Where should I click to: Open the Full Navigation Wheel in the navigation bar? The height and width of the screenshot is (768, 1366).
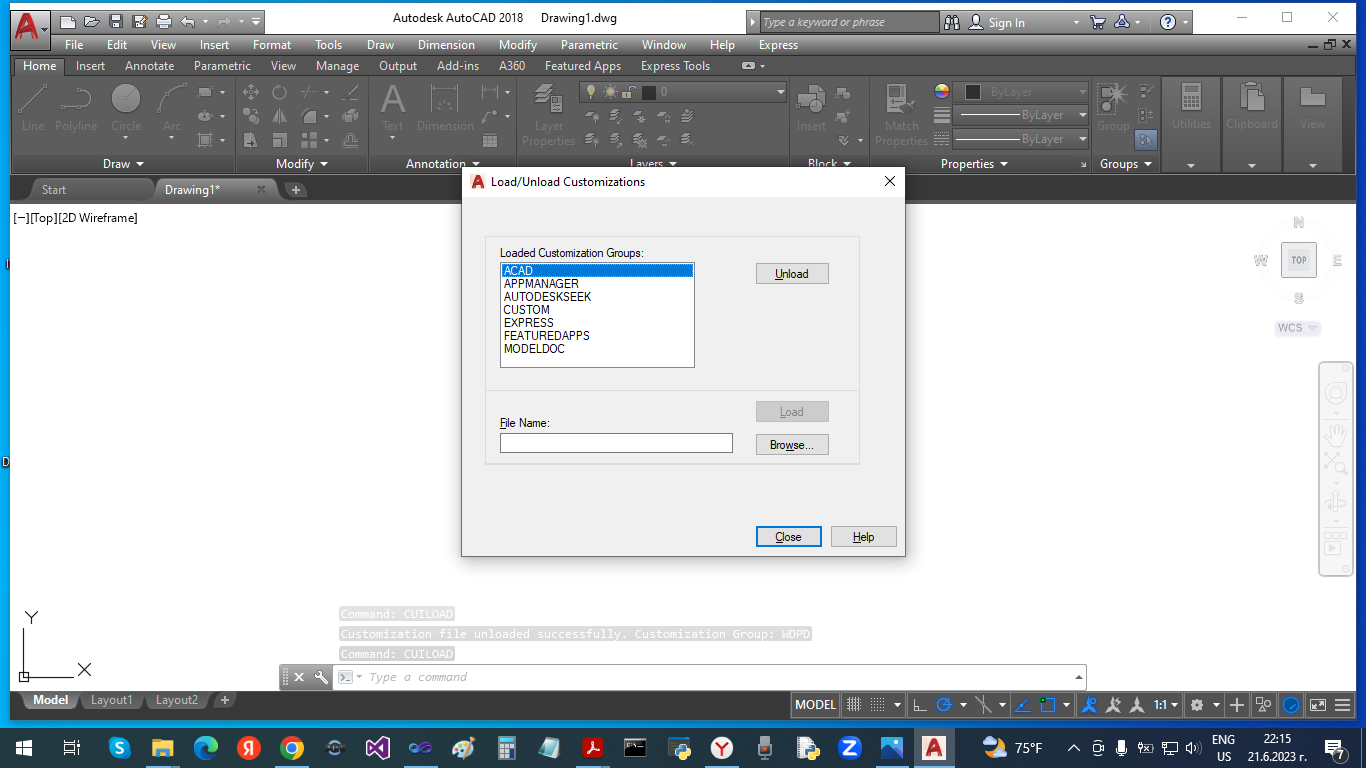[1335, 393]
